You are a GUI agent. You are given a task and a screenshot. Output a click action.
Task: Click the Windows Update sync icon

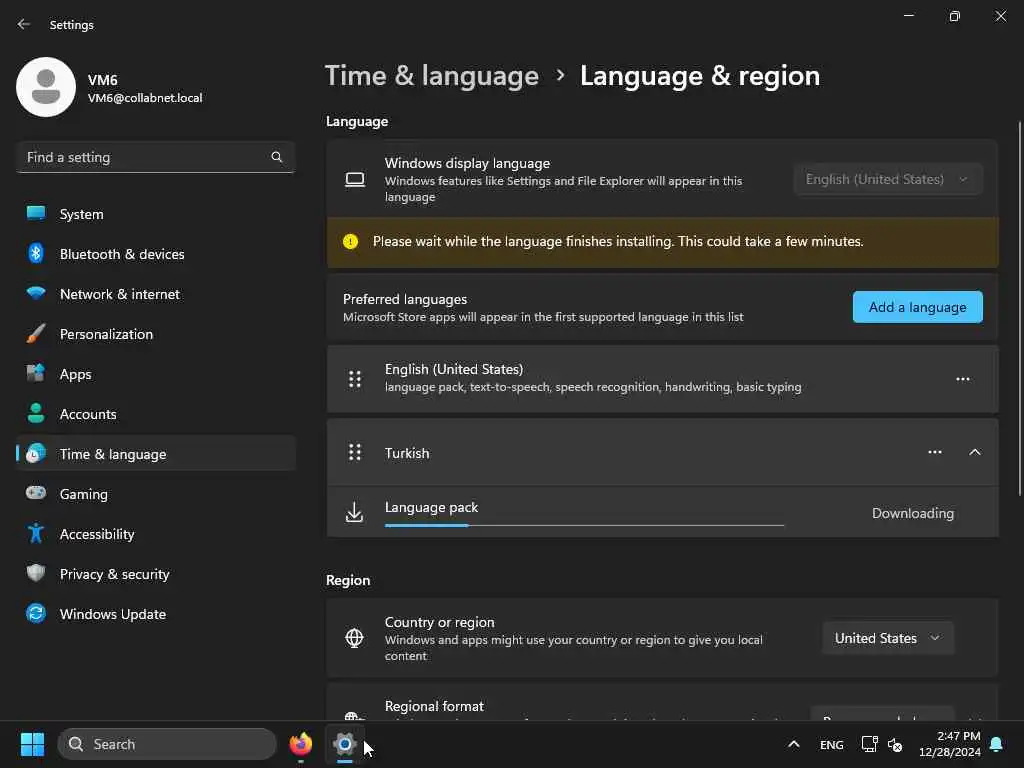pyautogui.click(x=36, y=613)
